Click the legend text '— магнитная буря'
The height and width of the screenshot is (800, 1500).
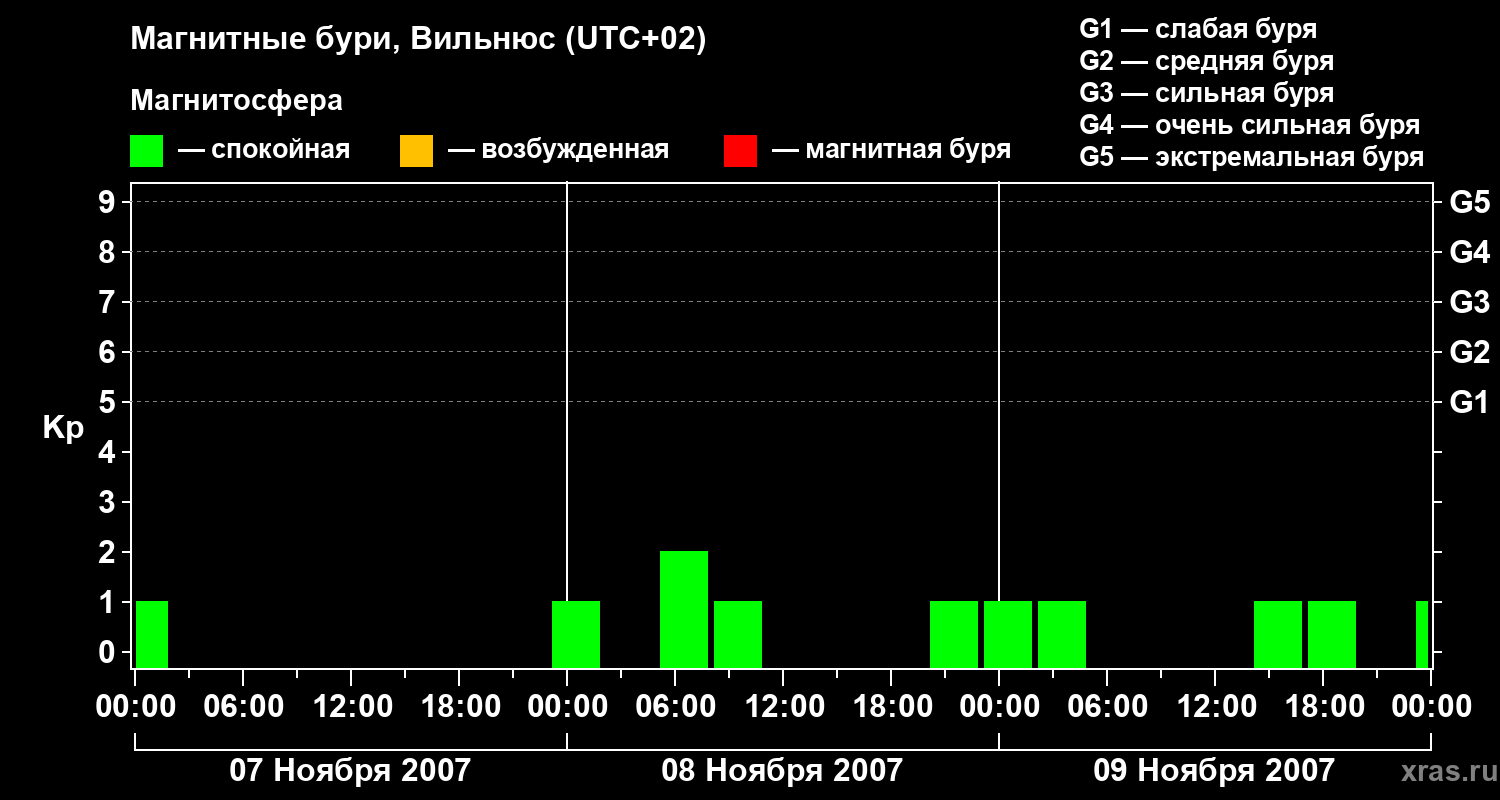[892, 150]
